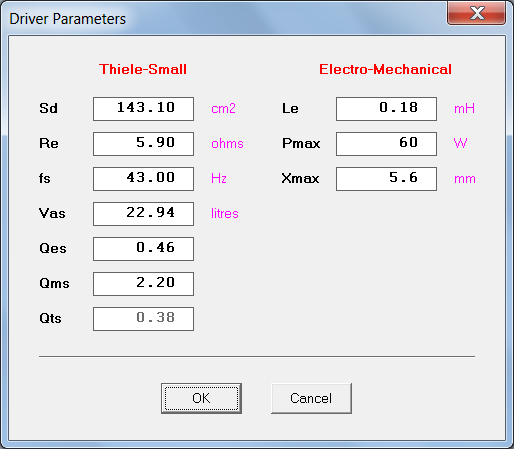Click the Re label

point(49,143)
